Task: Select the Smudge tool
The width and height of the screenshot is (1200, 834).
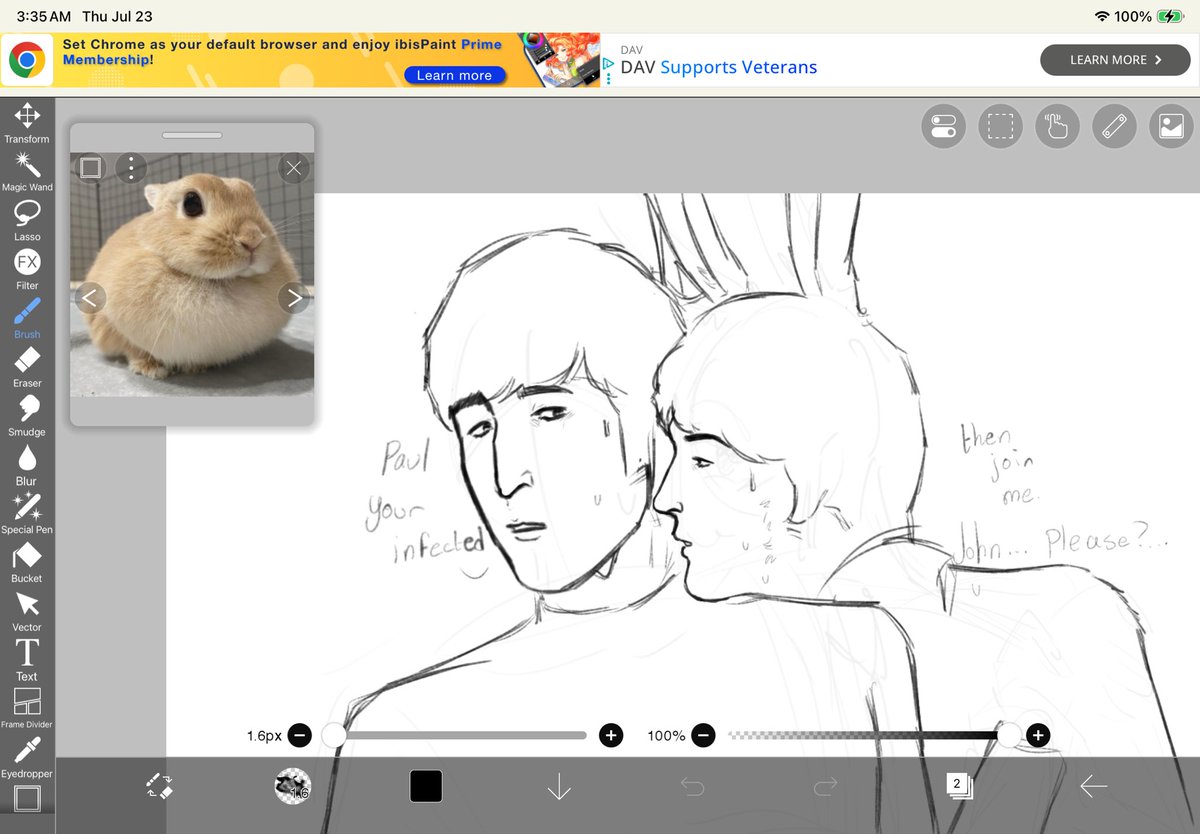Action: 27,415
